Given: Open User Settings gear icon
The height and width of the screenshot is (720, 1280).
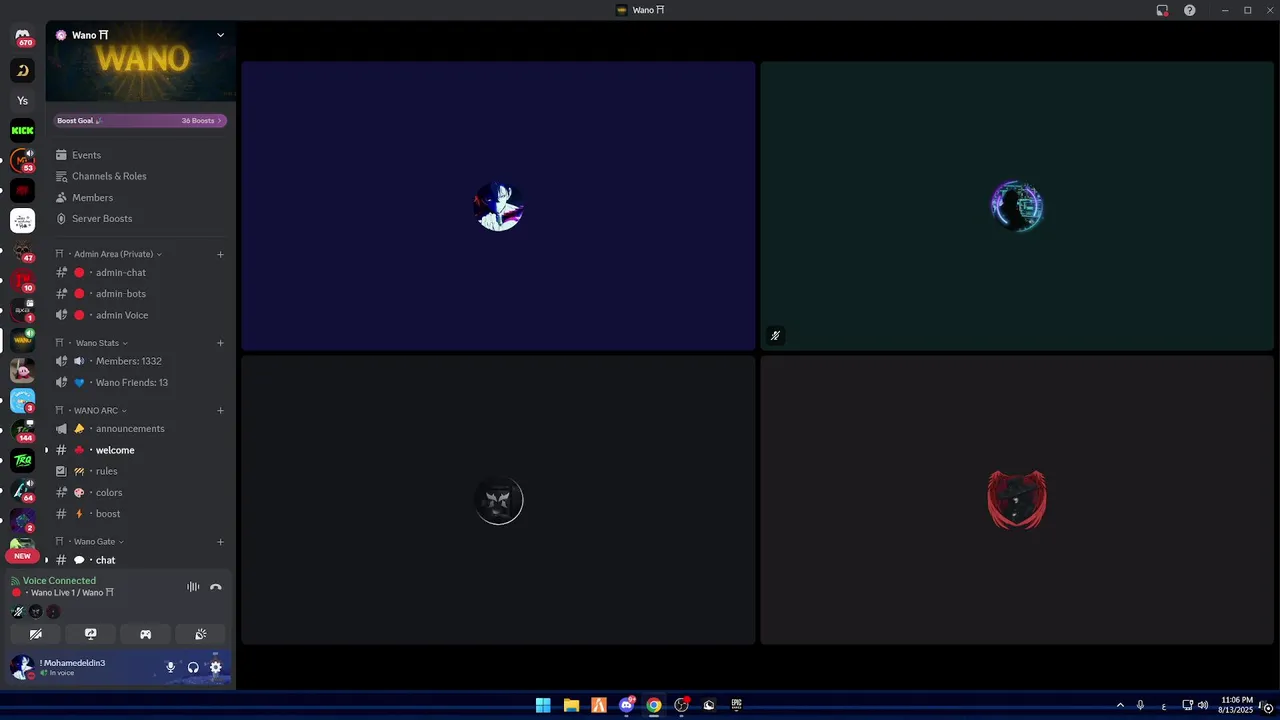Looking at the screenshot, I should point(215,667).
